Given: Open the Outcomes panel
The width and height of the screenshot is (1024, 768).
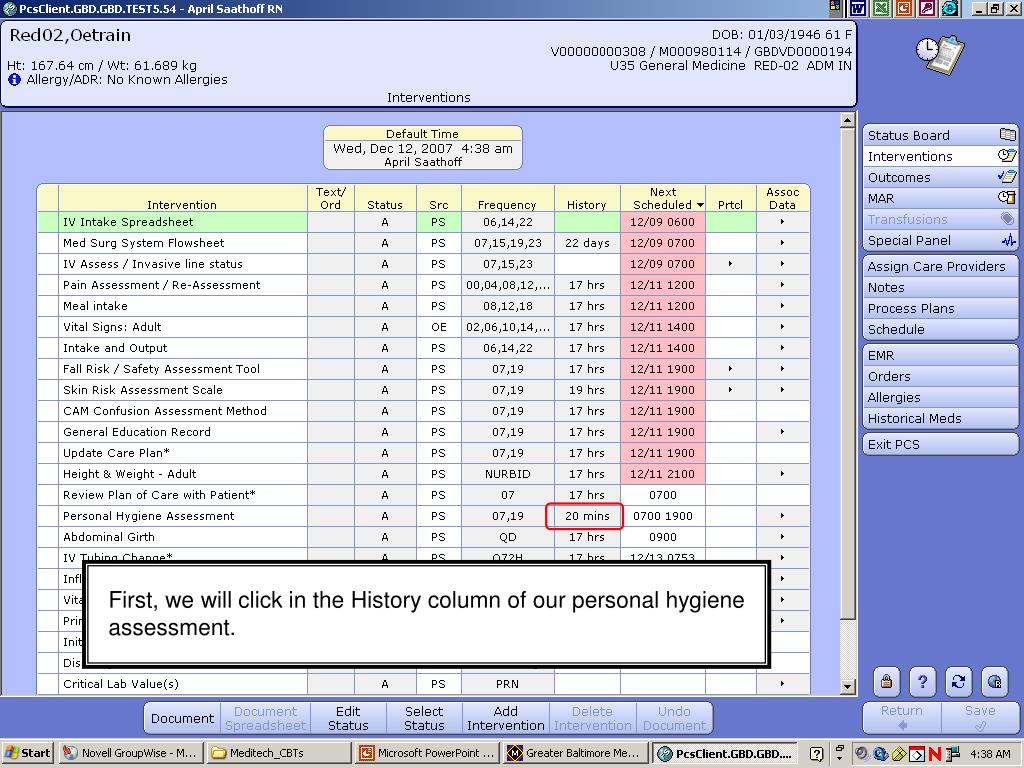Looking at the screenshot, I should (x=940, y=177).
